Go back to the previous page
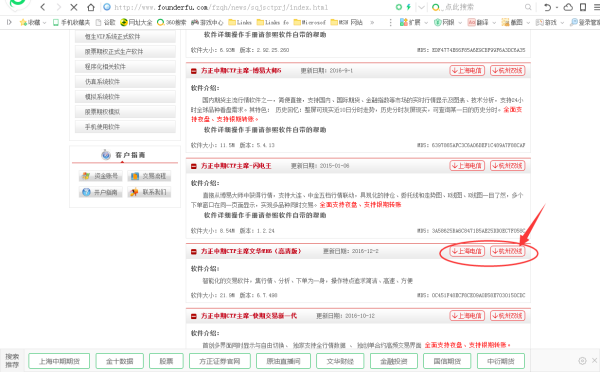 tap(43, 7)
